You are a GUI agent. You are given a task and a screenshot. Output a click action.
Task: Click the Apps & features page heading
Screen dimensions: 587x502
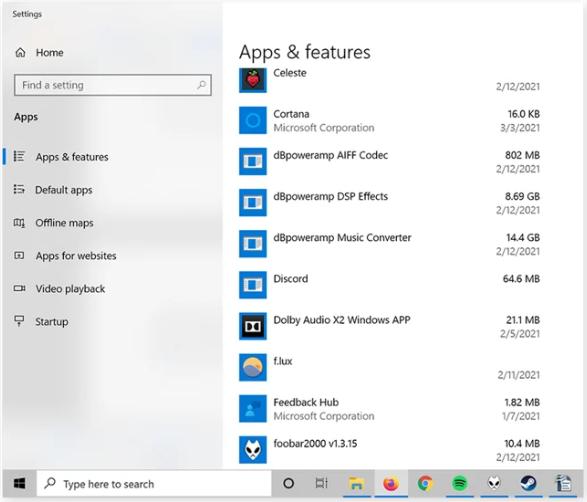point(305,52)
